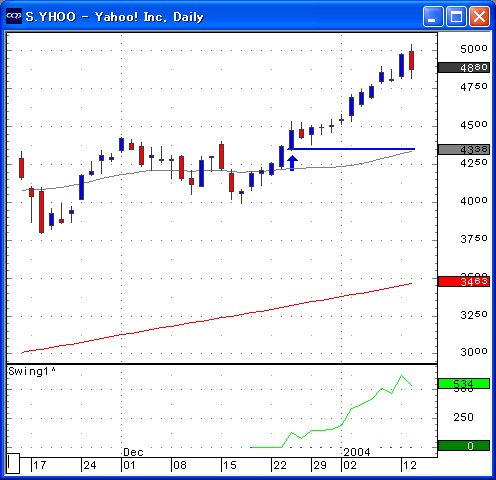
Task: Click the small box at bottom-left of time axis
Action: click(x=13, y=463)
